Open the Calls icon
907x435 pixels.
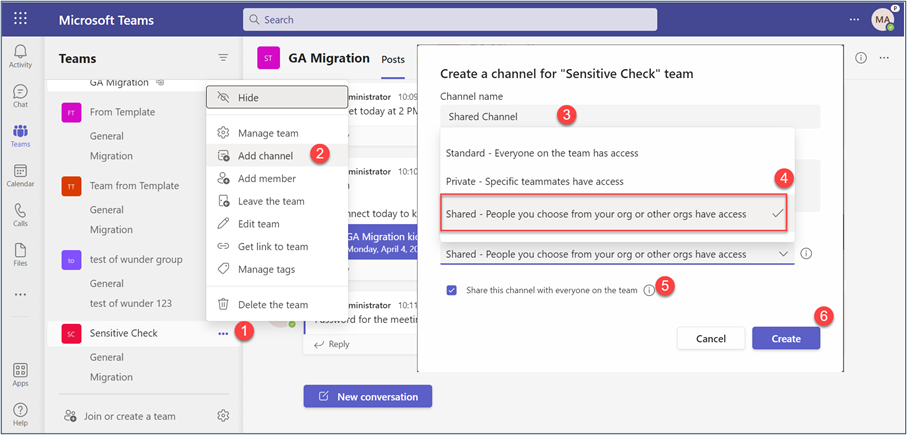20,215
